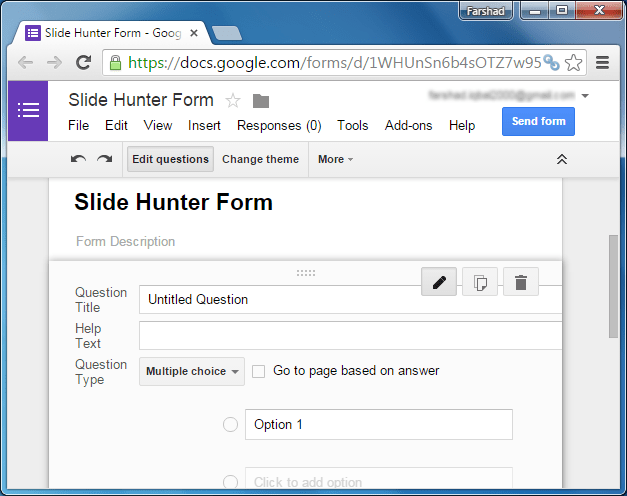Click the question drag handle dots

[306, 273]
